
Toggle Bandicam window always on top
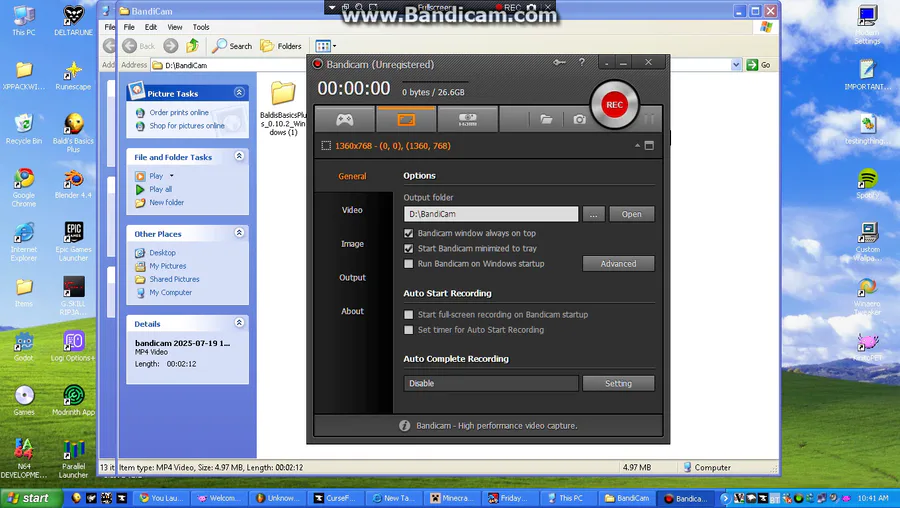(409, 233)
